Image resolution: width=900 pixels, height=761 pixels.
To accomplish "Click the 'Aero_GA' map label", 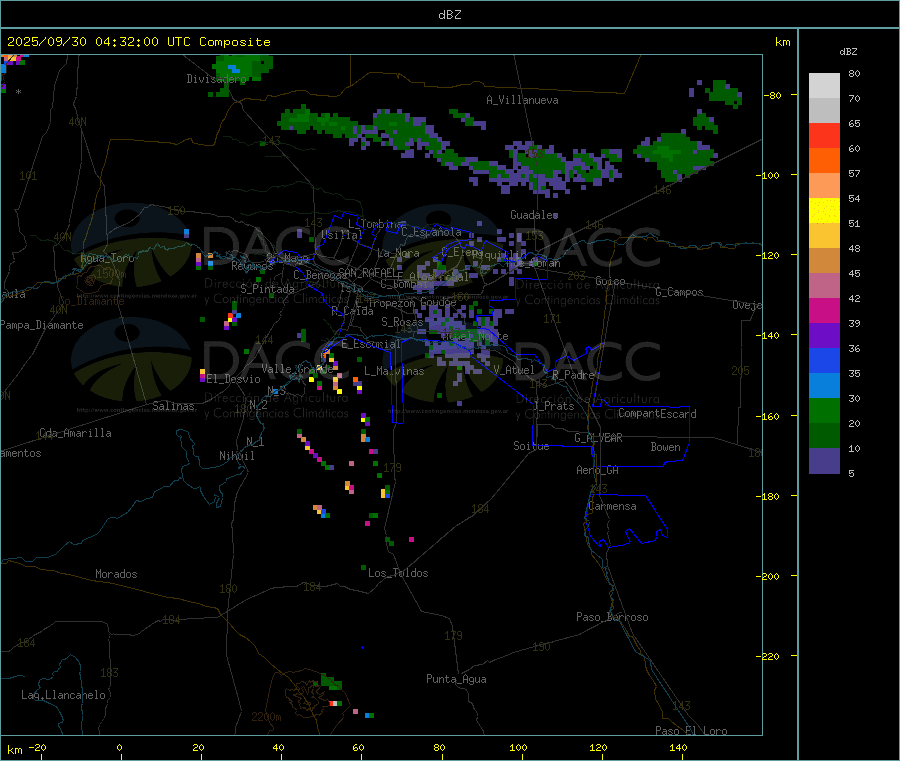I will click(x=598, y=469).
